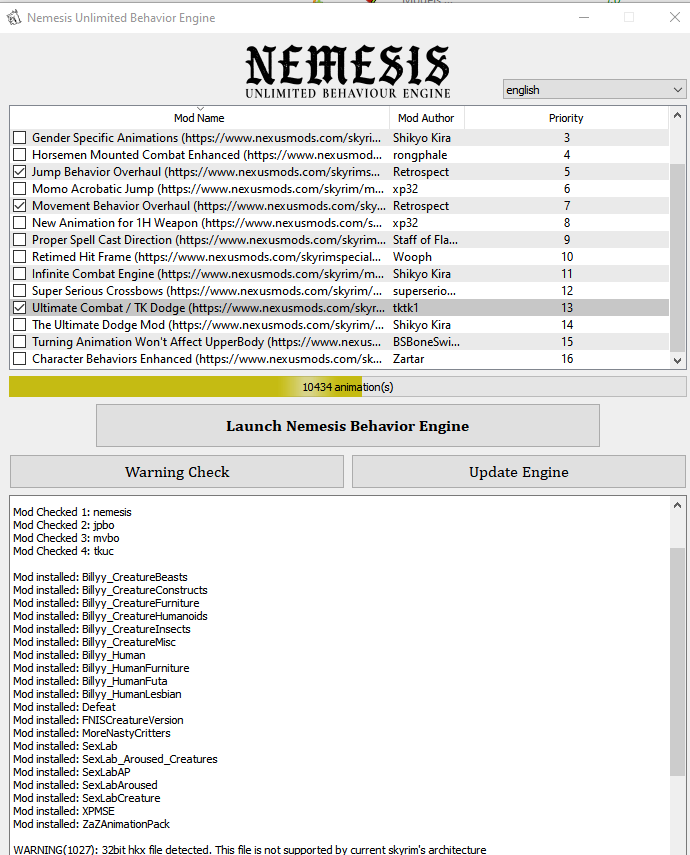690x855 pixels.
Task: Sort by Mod Name column header
Action: [x=199, y=118]
